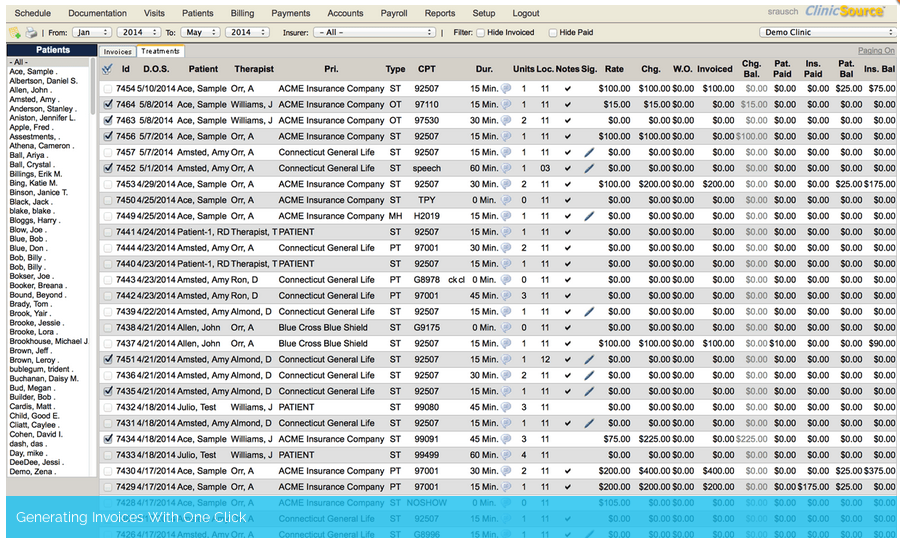Open the To month dropdown showing May
Viewport: 900px width, 540px height.
coord(200,33)
